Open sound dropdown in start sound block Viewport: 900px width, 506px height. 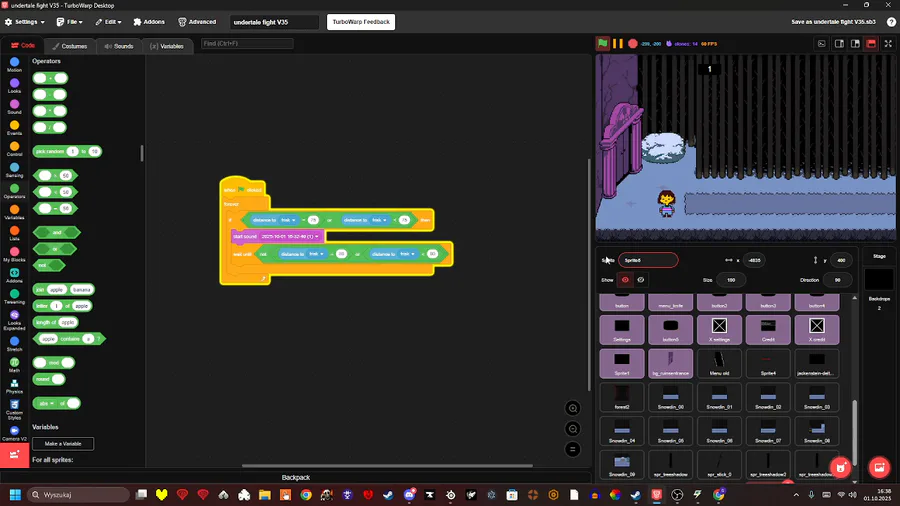pyautogui.click(x=290, y=236)
